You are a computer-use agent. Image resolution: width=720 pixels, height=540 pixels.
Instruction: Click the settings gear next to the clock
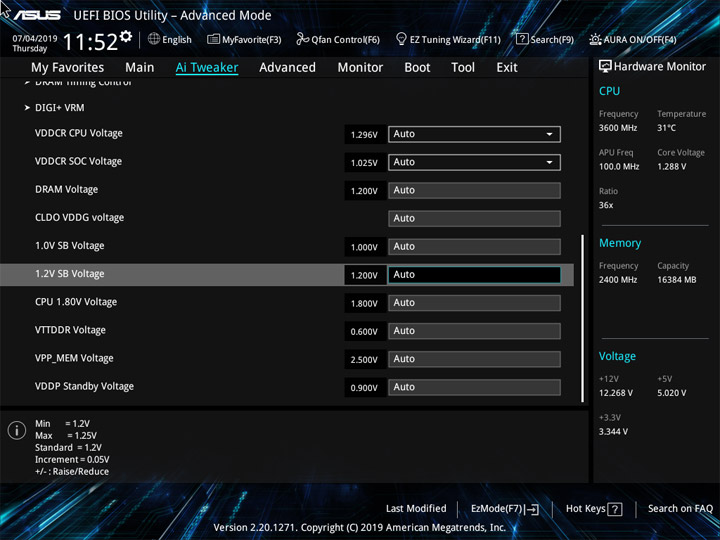point(126,36)
